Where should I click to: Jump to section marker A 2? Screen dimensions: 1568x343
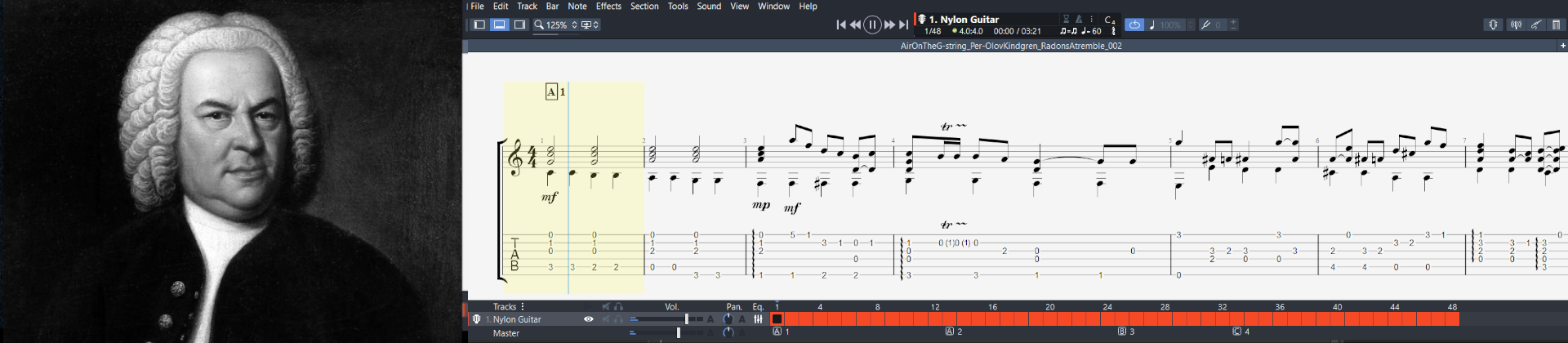point(954,332)
